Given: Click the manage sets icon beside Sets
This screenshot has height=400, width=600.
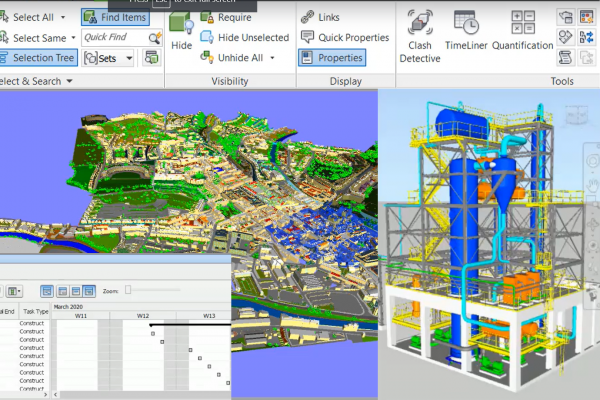Looking at the screenshot, I should [x=151, y=58].
